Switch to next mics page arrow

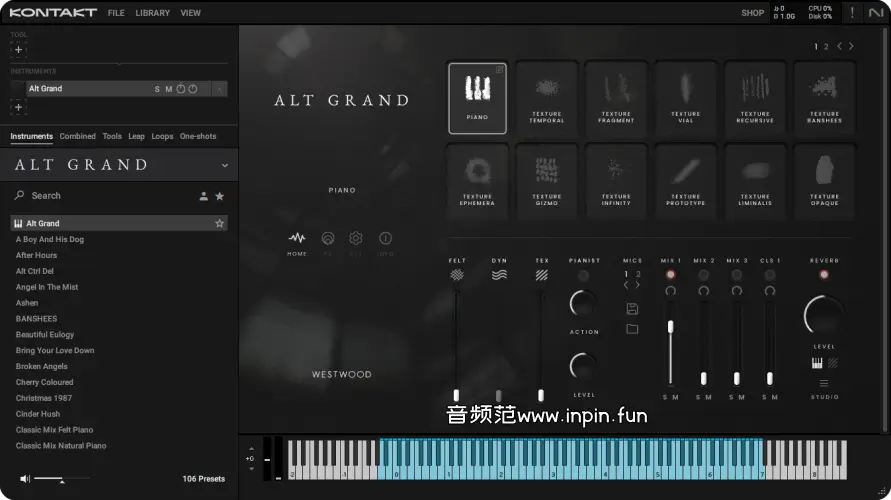coord(638,285)
